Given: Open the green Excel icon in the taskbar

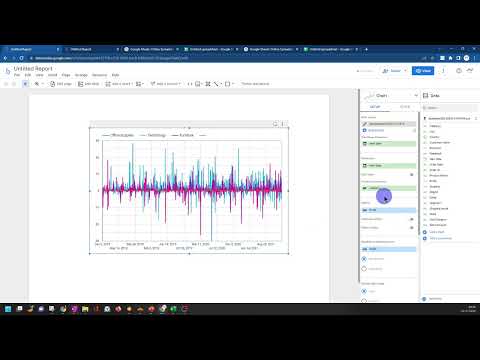Looking at the screenshot, I should (173, 309).
